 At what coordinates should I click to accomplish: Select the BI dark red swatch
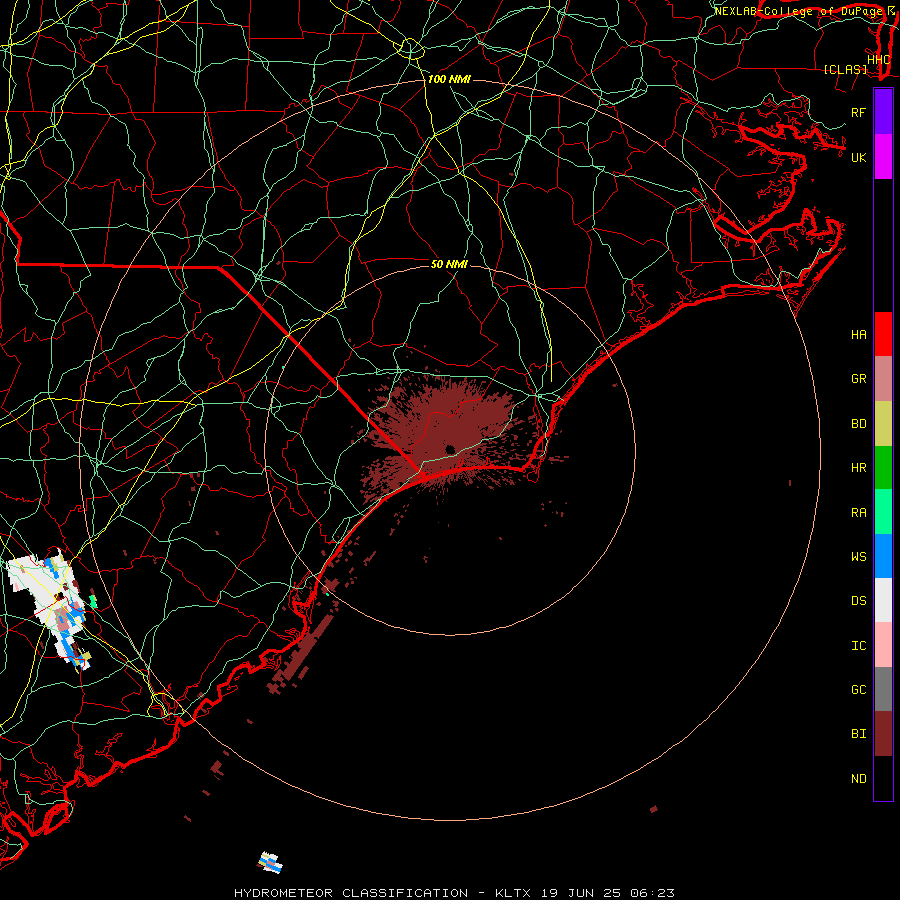point(883,734)
